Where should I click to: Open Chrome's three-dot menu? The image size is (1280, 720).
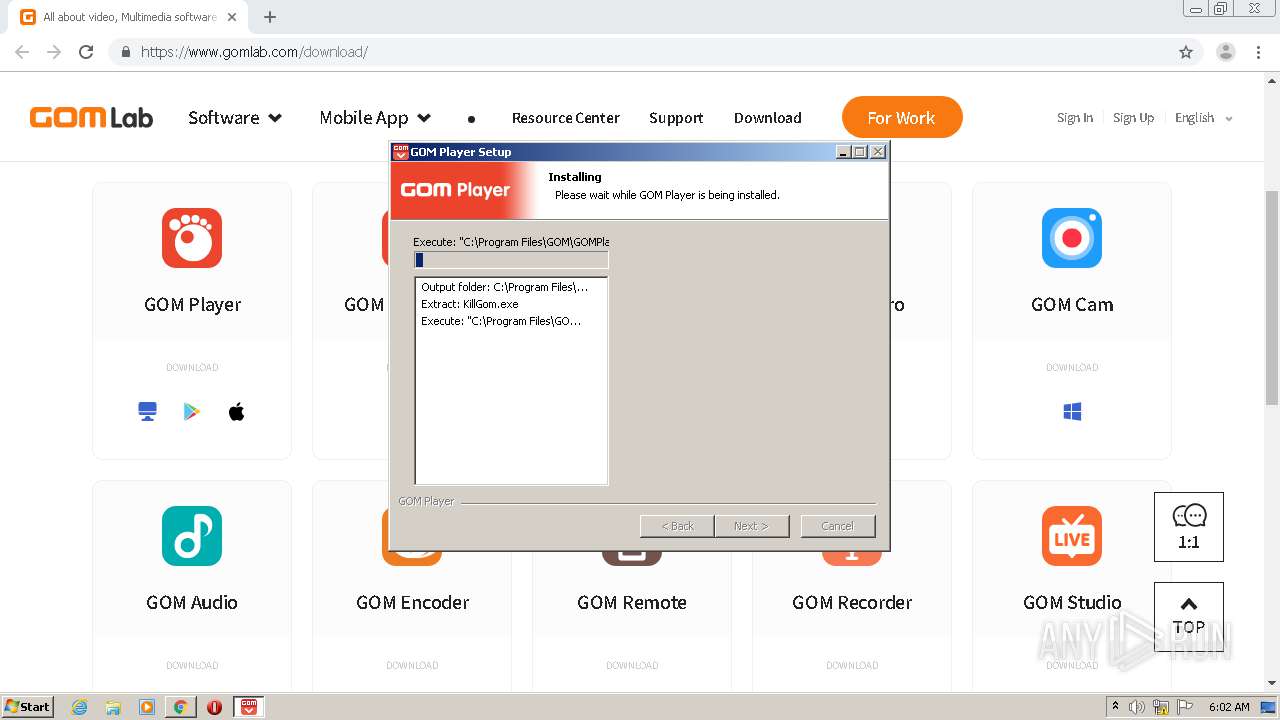point(1258,52)
